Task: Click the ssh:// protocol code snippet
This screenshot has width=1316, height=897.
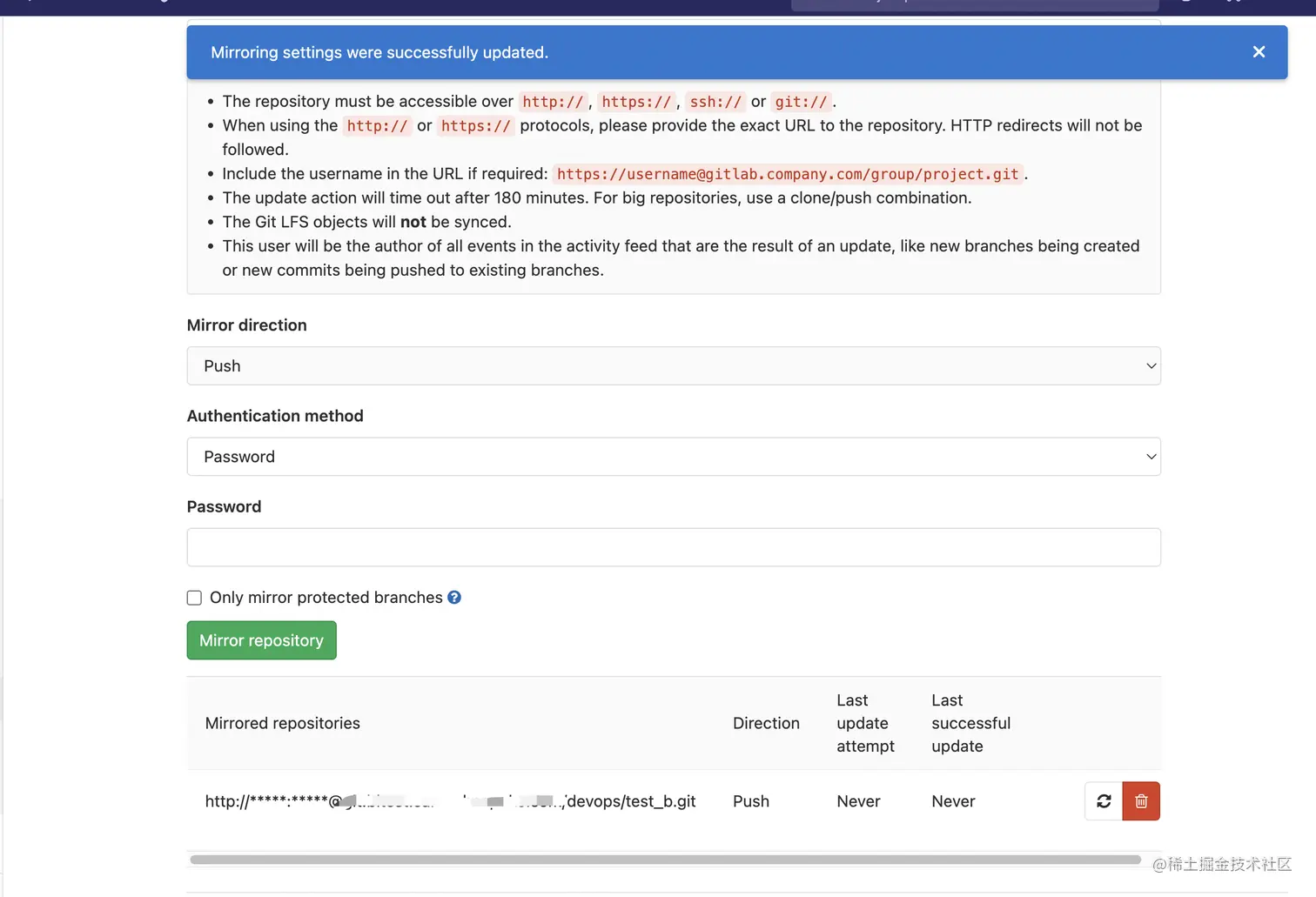Action: (x=715, y=102)
